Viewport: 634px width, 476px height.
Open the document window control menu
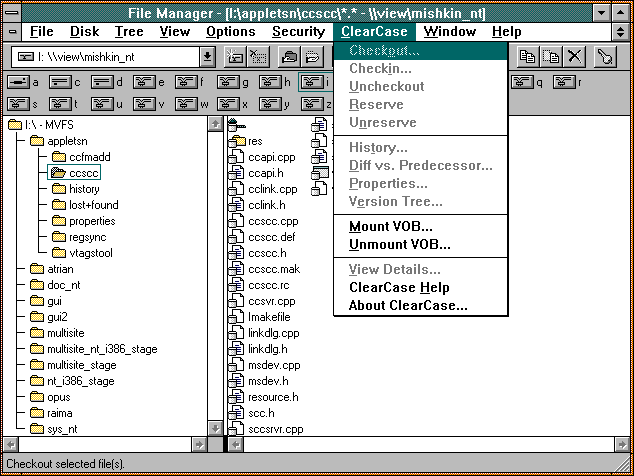(13, 32)
